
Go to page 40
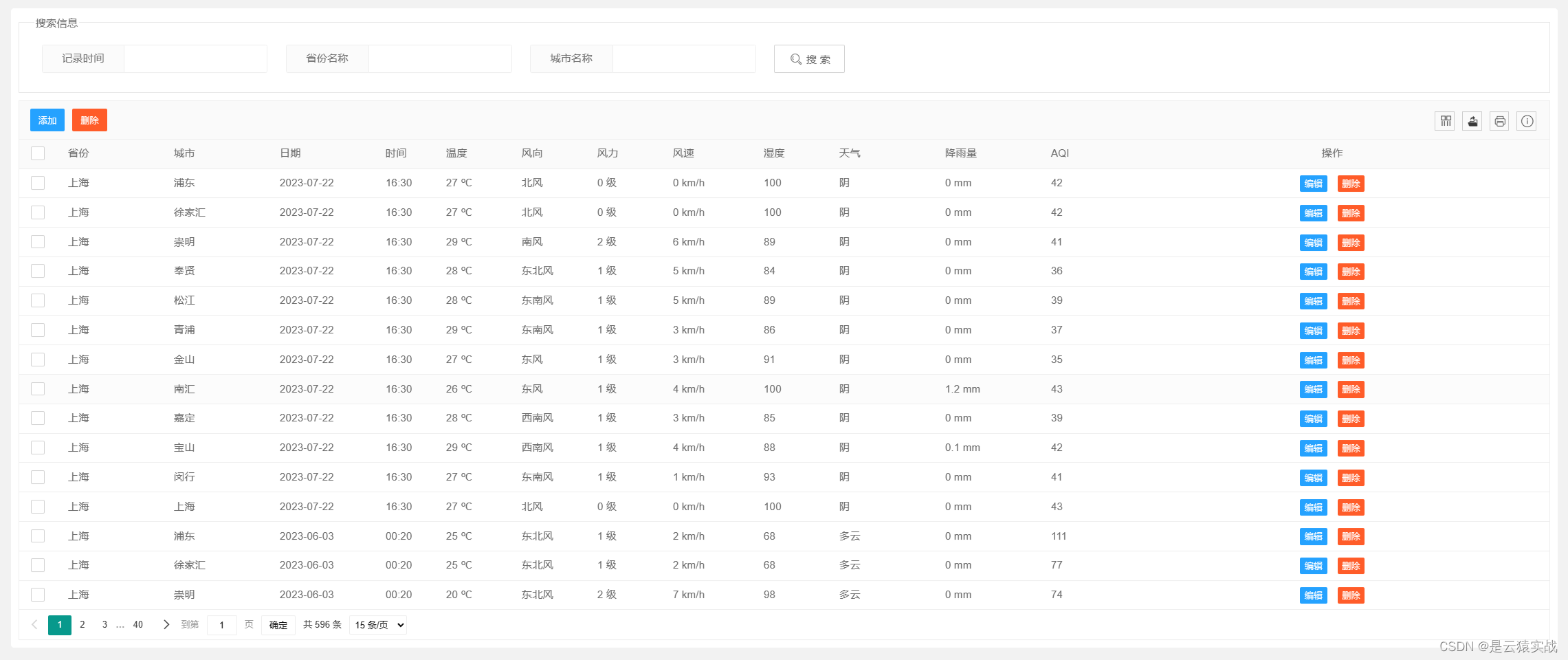point(138,624)
